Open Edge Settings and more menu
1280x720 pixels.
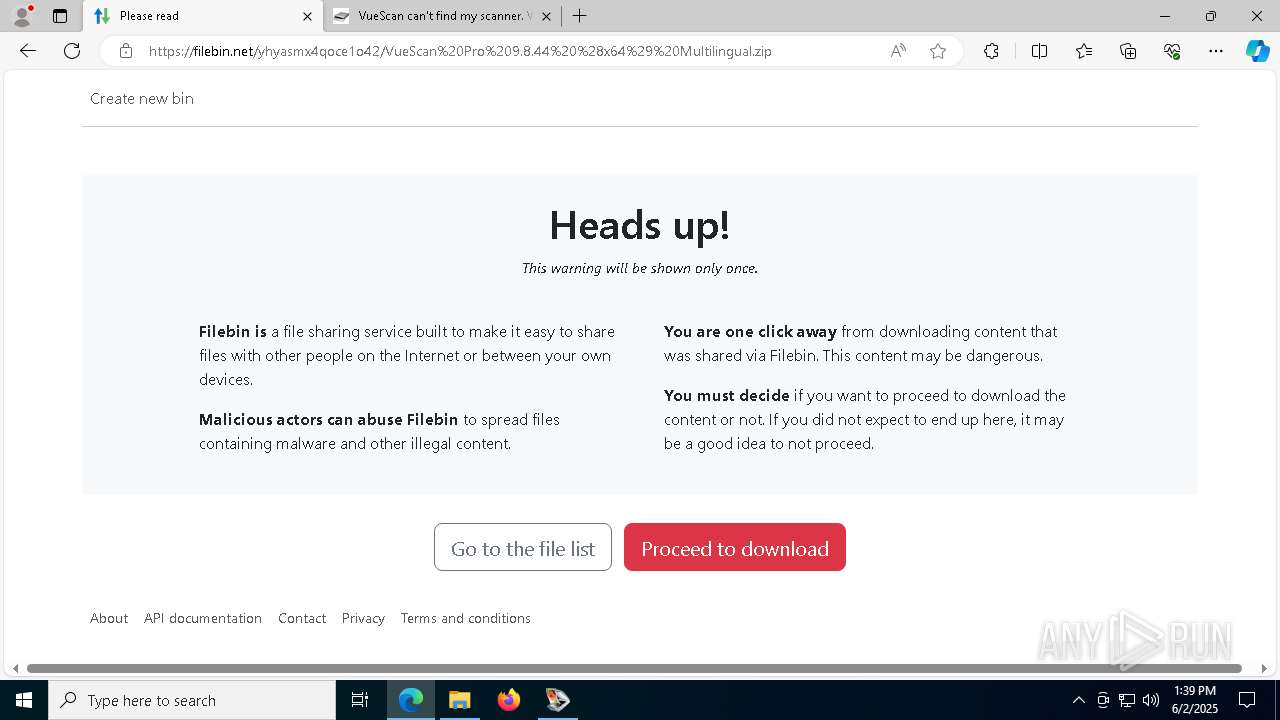(1216, 51)
